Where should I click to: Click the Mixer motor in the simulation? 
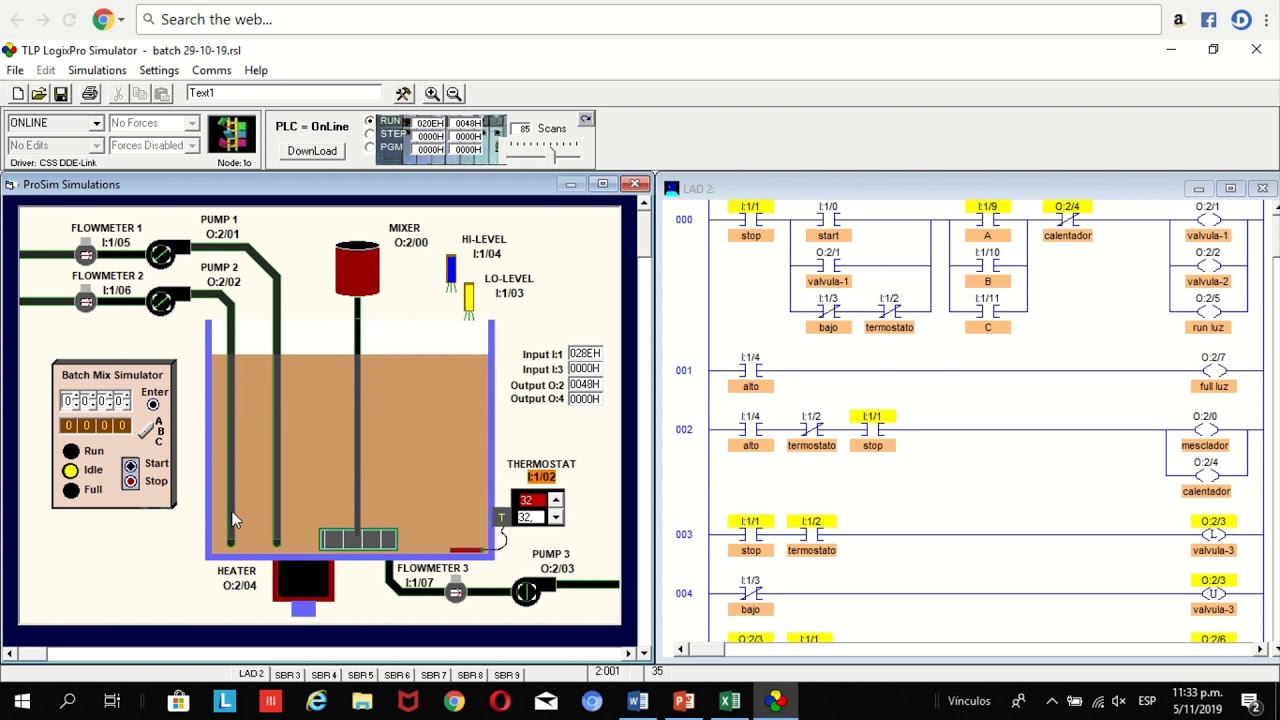pos(357,268)
